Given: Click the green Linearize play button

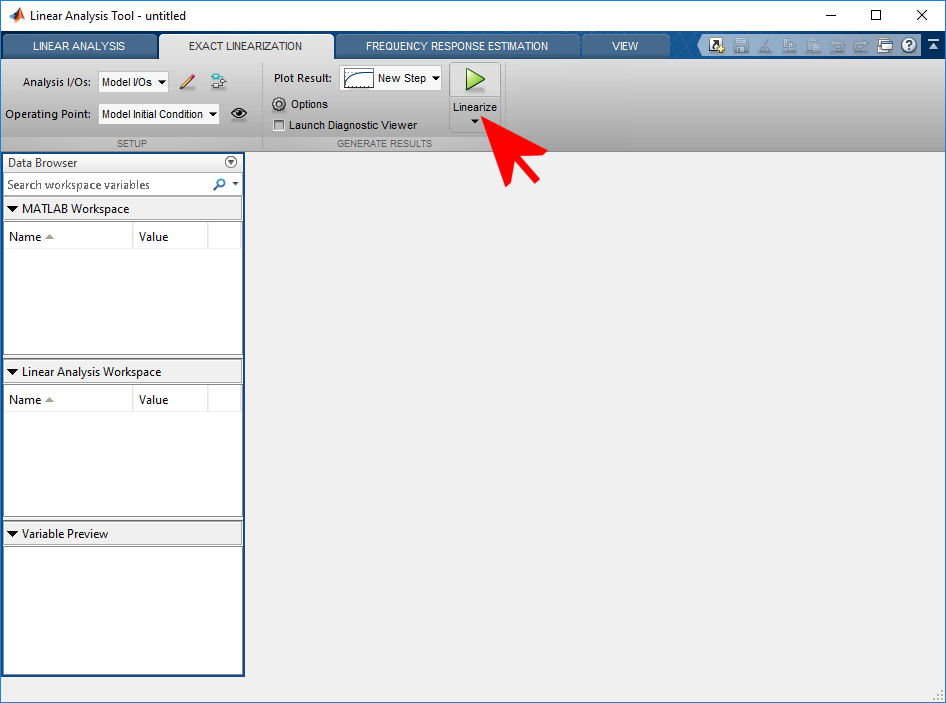Looking at the screenshot, I should [x=475, y=80].
